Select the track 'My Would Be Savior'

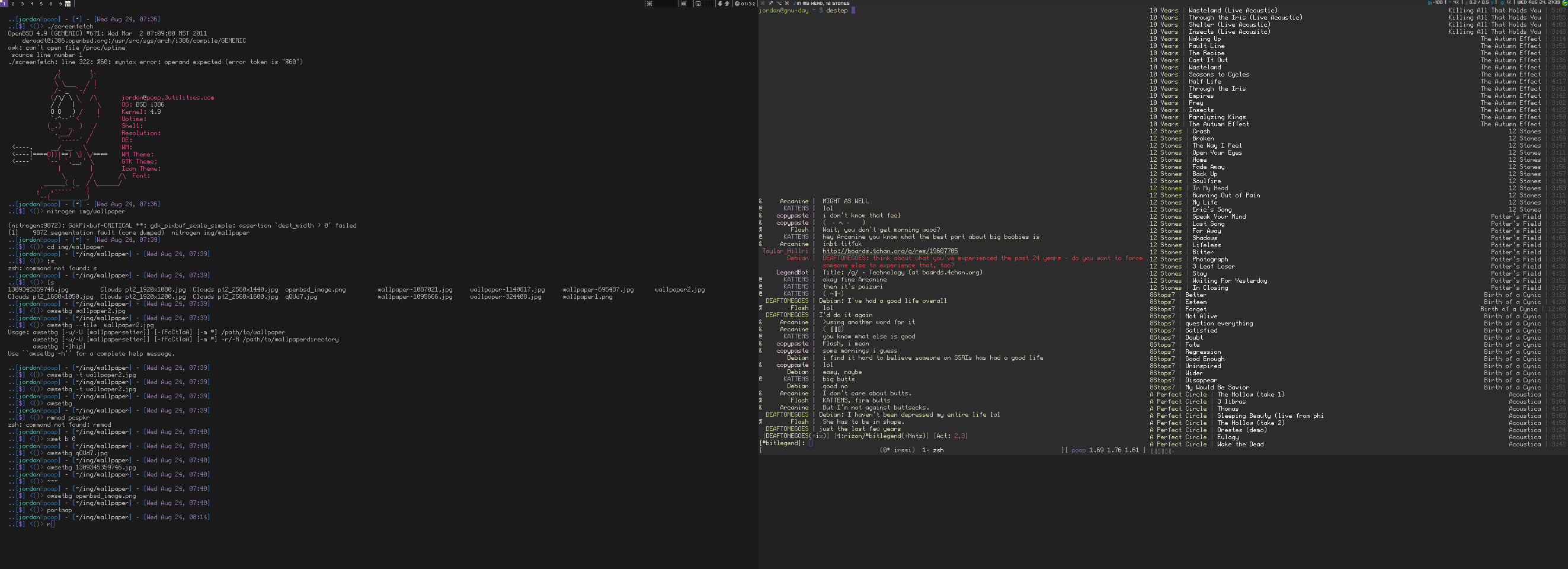click(1217, 387)
